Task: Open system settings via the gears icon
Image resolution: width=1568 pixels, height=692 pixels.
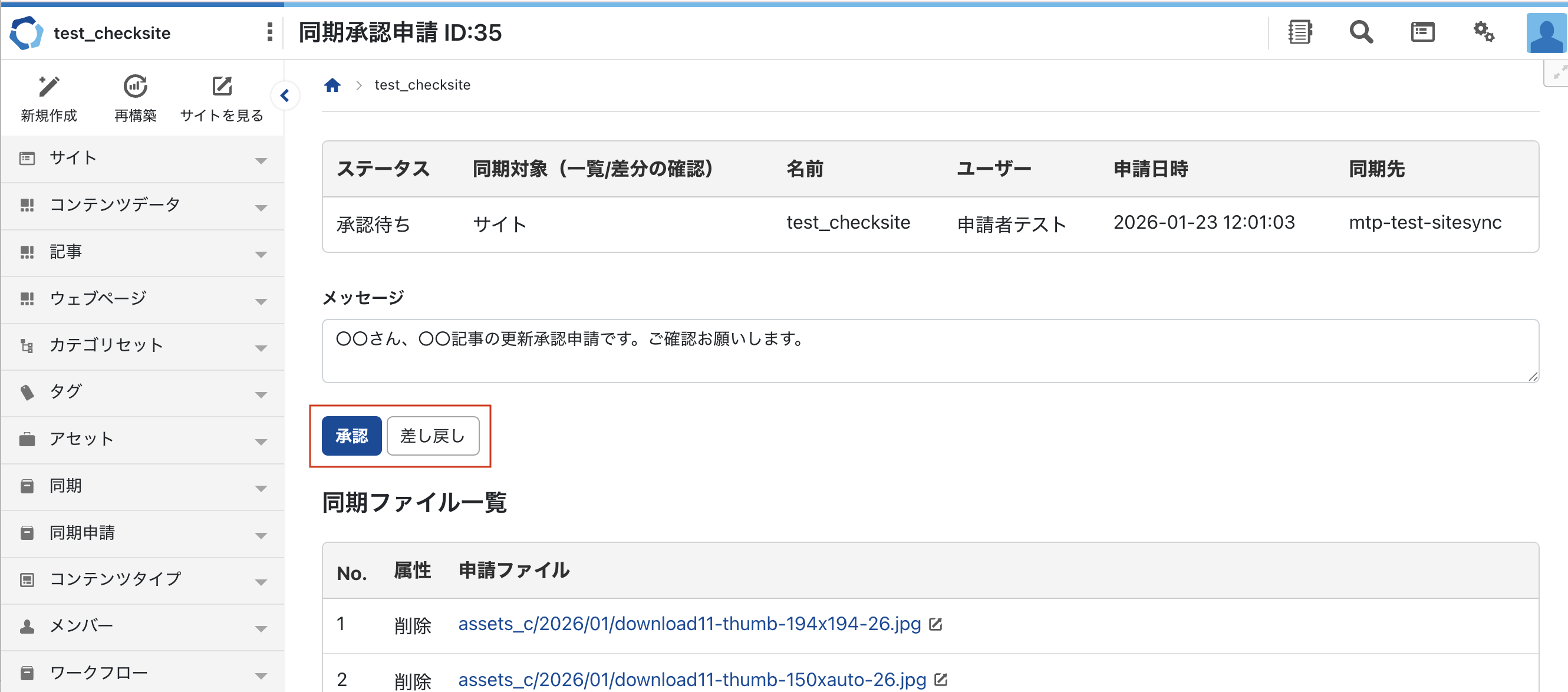Action: (1483, 32)
